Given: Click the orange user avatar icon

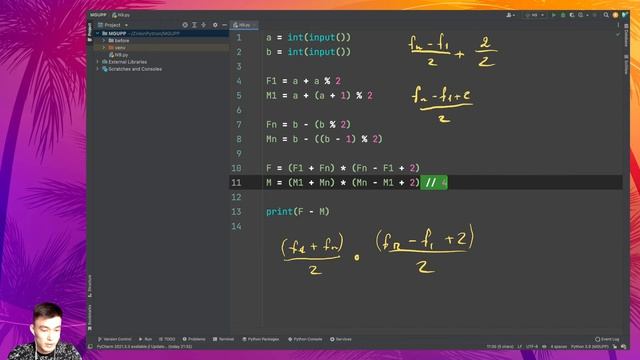Looking at the screenshot, I should 615,15.
